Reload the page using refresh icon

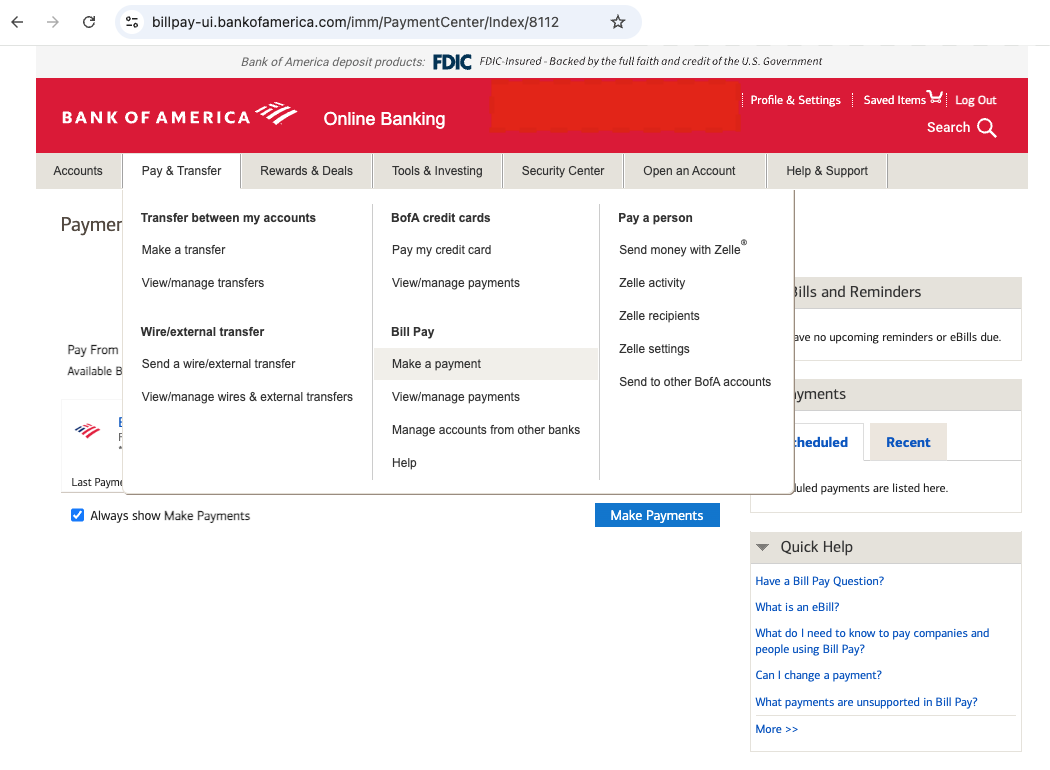(x=88, y=21)
